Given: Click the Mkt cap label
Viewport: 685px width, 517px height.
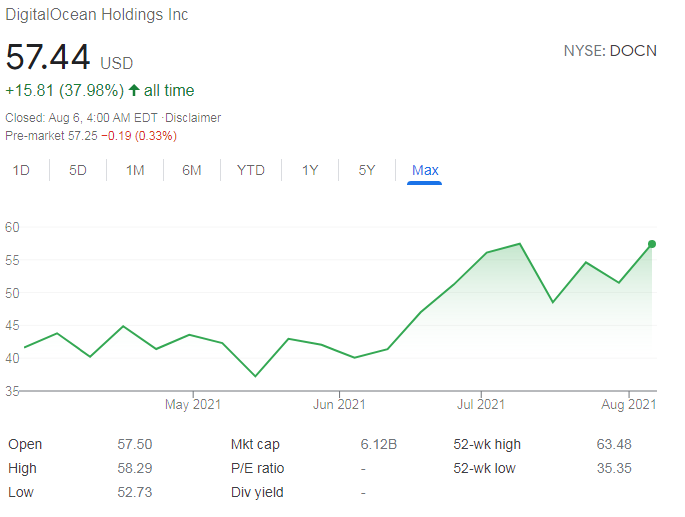Looking at the screenshot, I should [x=255, y=444].
